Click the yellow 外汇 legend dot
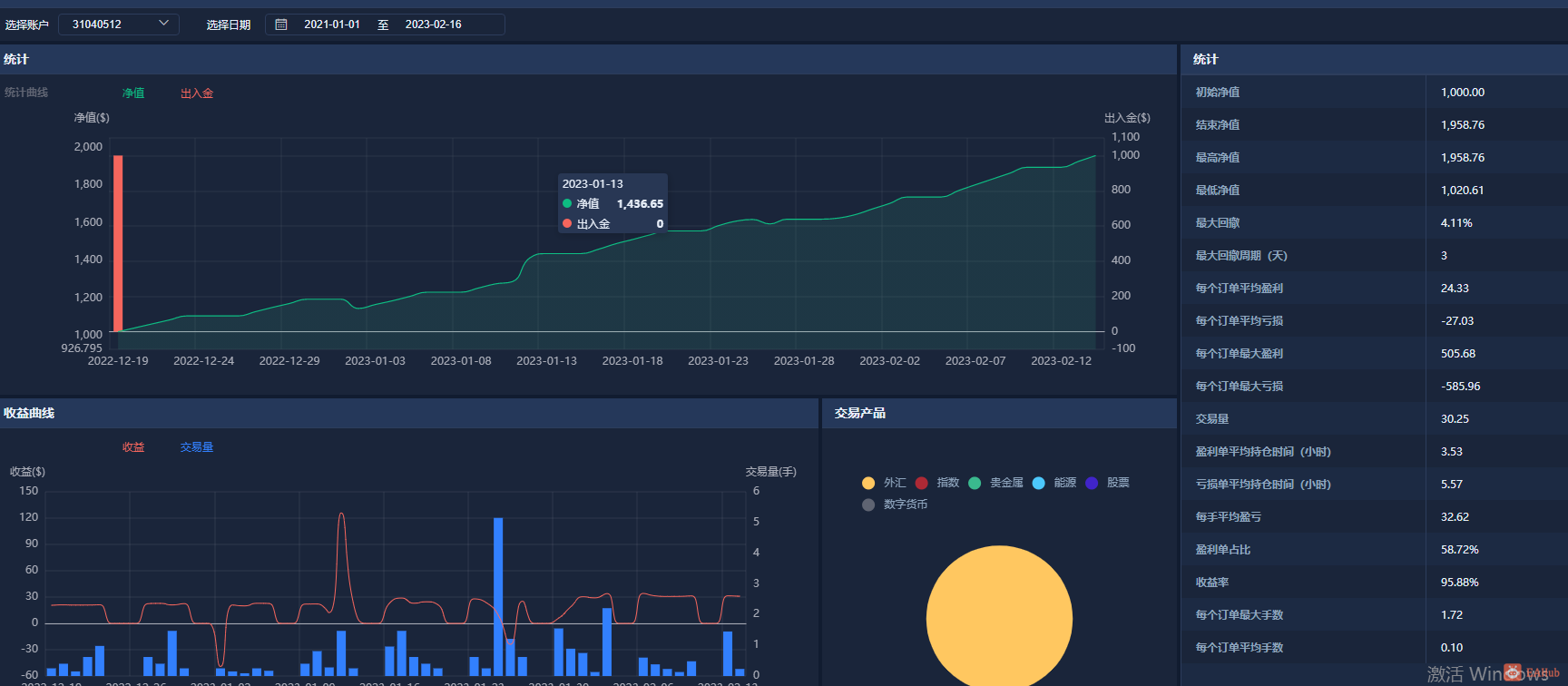This screenshot has width=1568, height=686. [x=868, y=483]
